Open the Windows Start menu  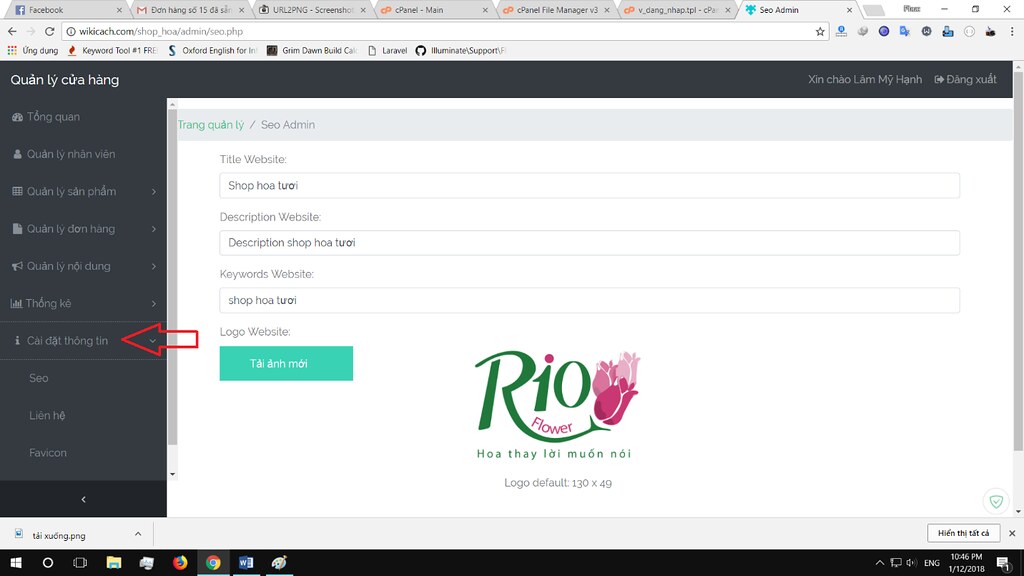[16, 562]
